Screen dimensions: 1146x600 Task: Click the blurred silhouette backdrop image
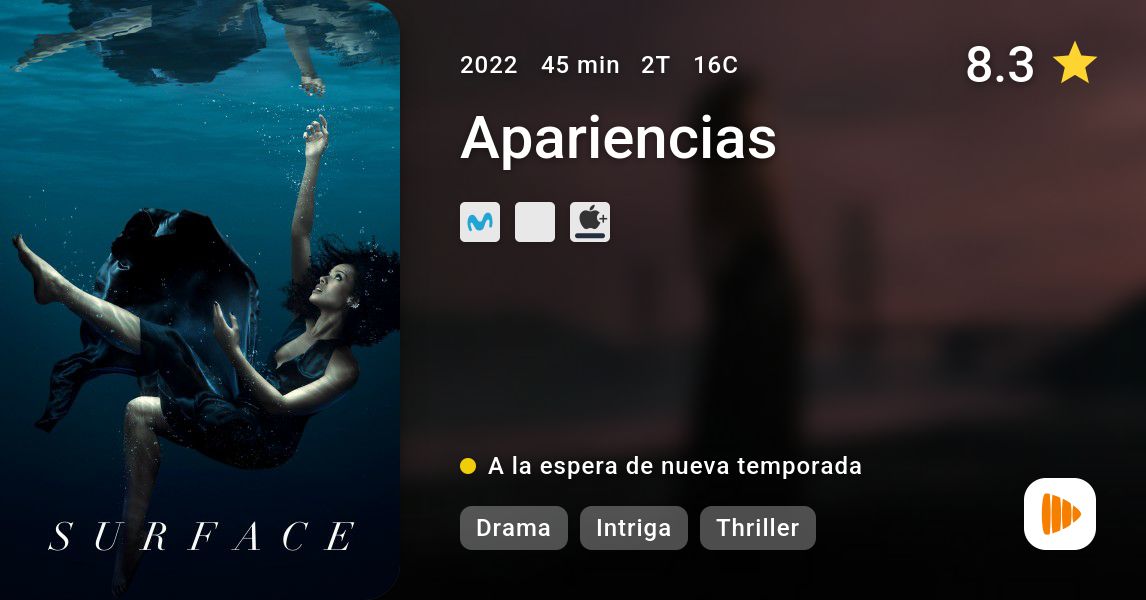tap(773, 300)
